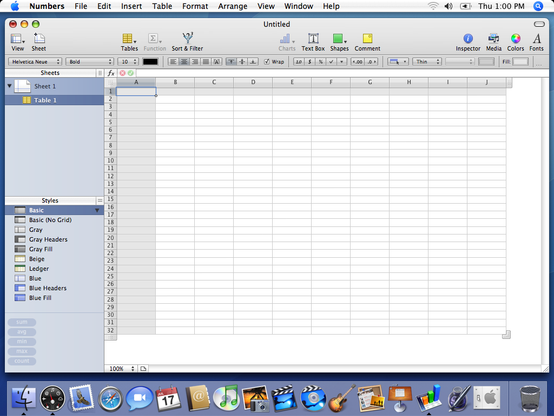
Task: Align cell content to bottom
Action: click(253, 62)
